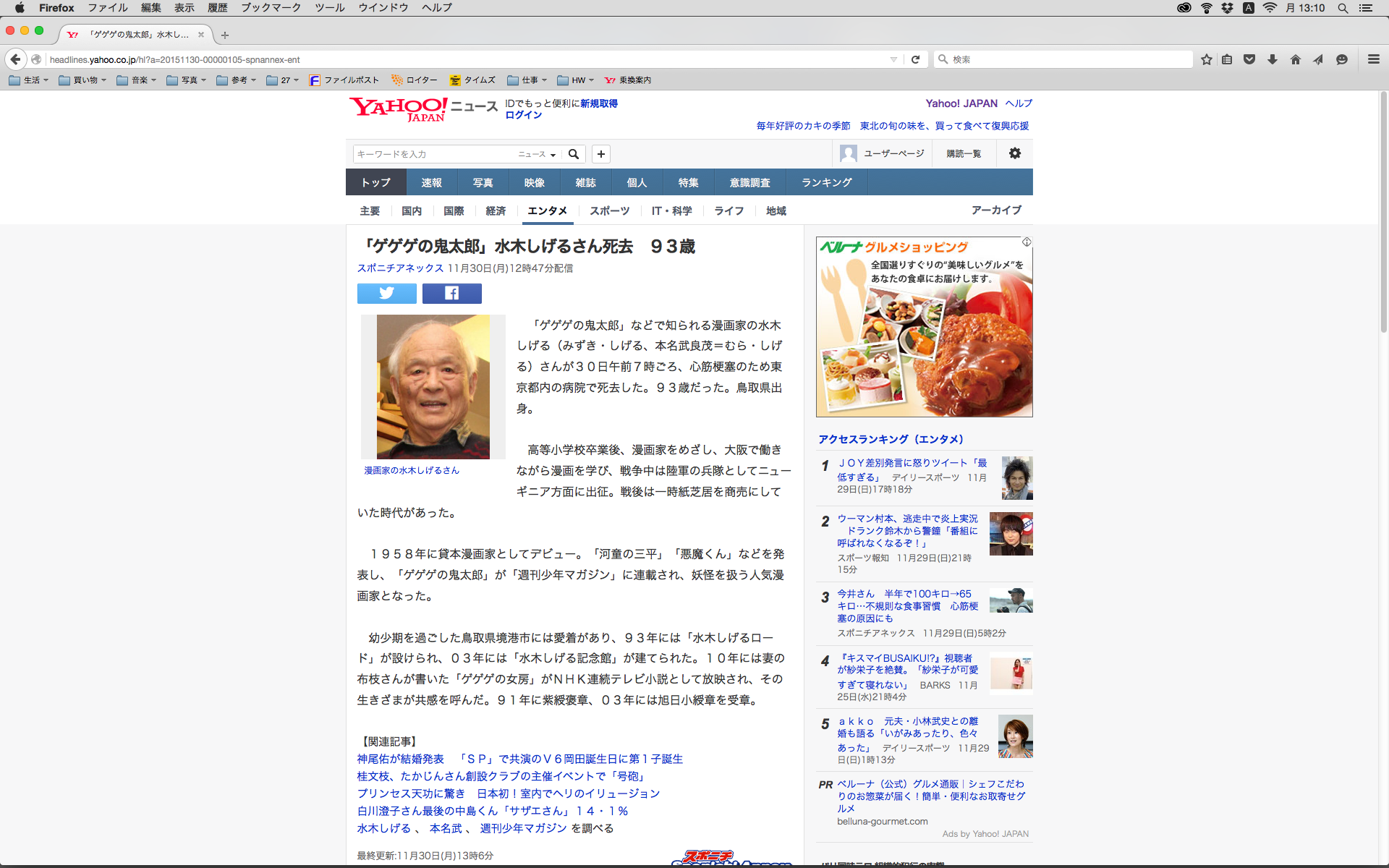The width and height of the screenshot is (1389, 868).
Task: Bookmark this page with the star icon
Action: tap(1206, 59)
